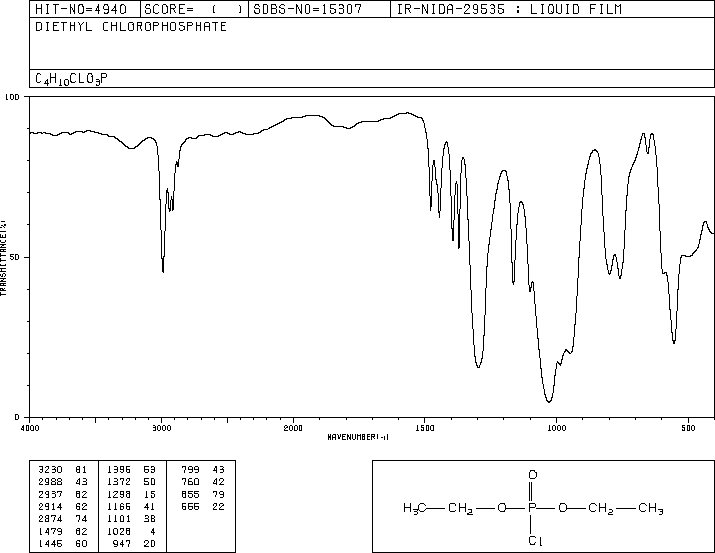Click the 2000 x-axis tick label

(293, 428)
